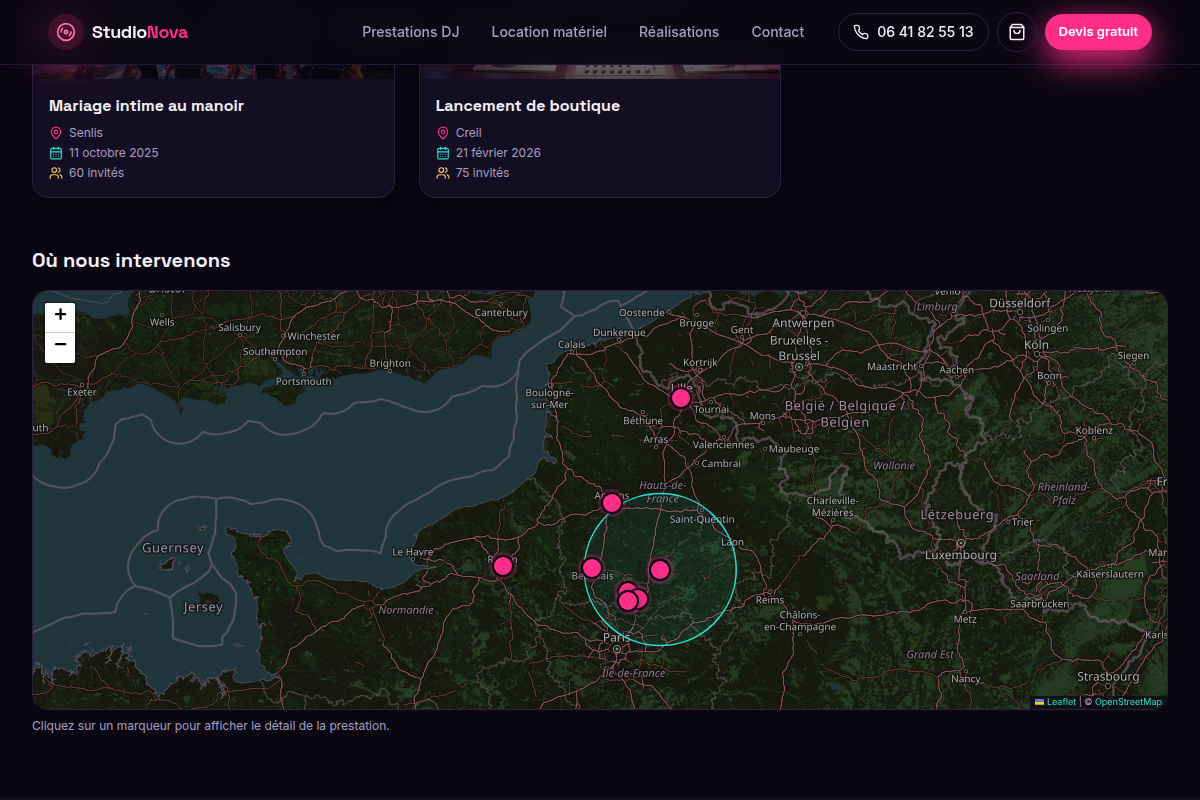Image resolution: width=1200 pixels, height=800 pixels.
Task: Select the calendar icon beside 11 octobre 2025
Action: (56, 153)
